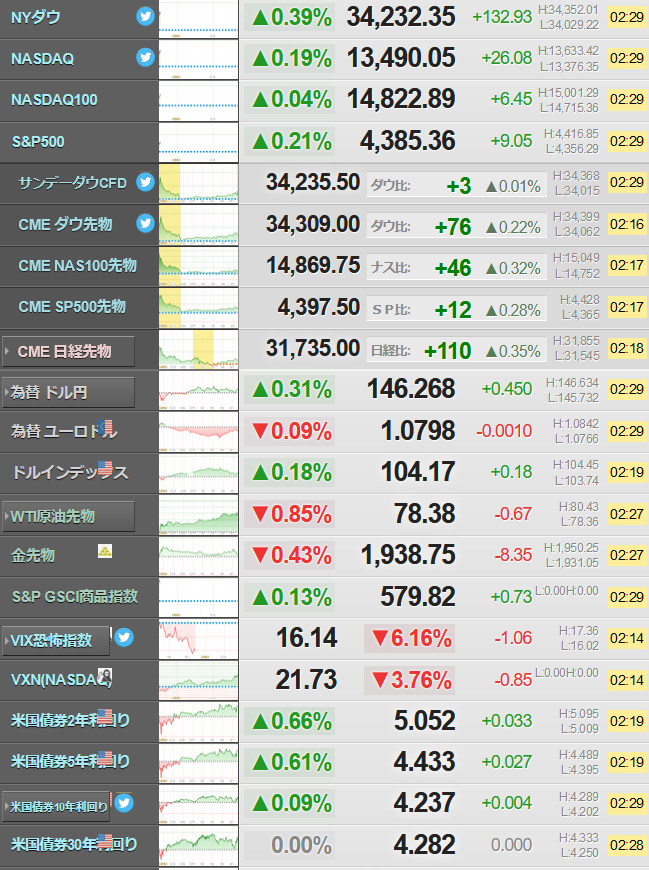Open the CME 日経先物 mini chart
Viewport: 649px width, 870px height.
click(x=199, y=350)
